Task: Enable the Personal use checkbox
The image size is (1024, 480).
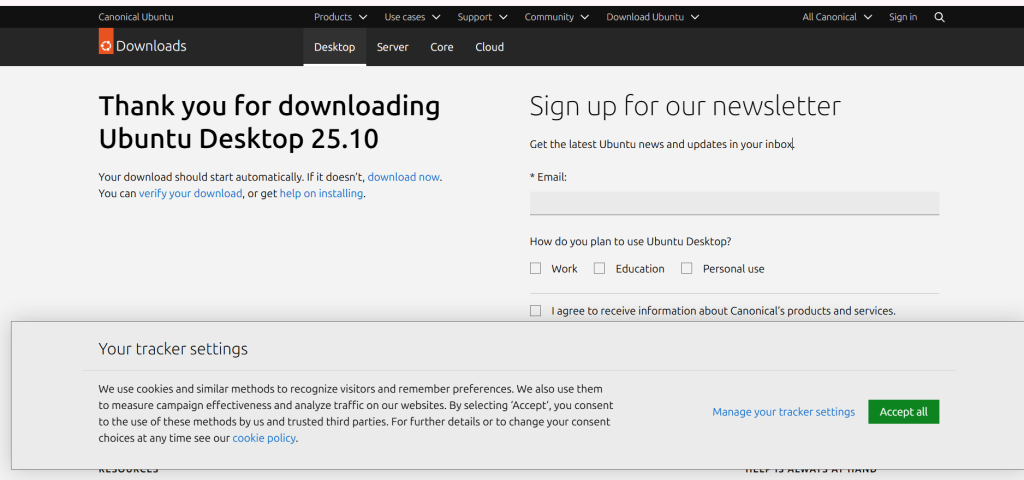Action: (687, 268)
